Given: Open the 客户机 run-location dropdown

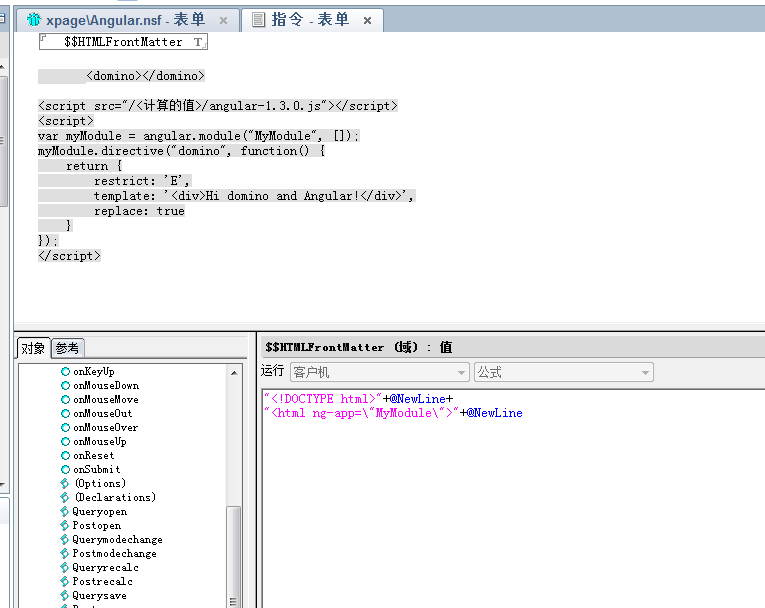Looking at the screenshot, I should tap(380, 372).
